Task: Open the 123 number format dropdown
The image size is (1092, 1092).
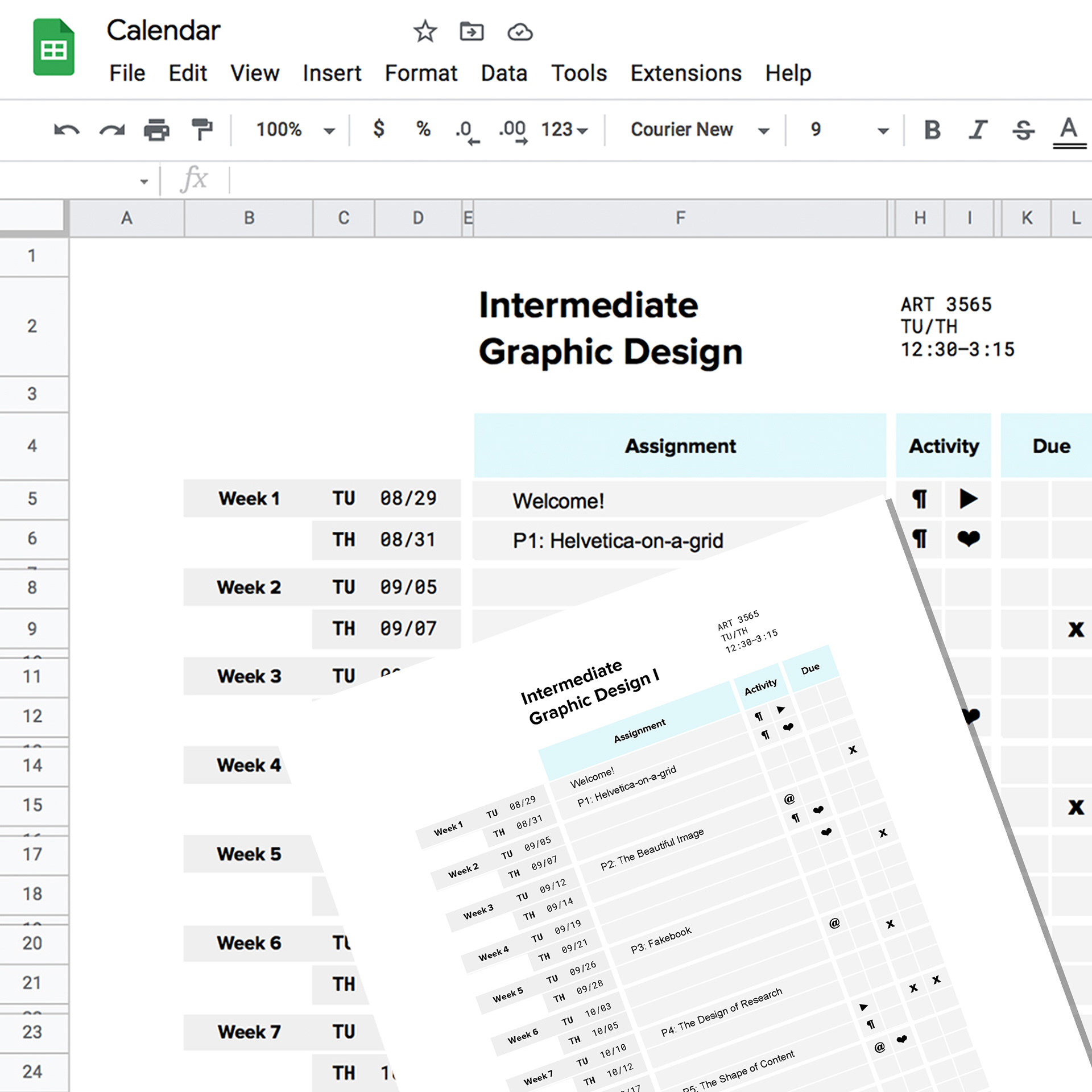Action: [x=564, y=130]
